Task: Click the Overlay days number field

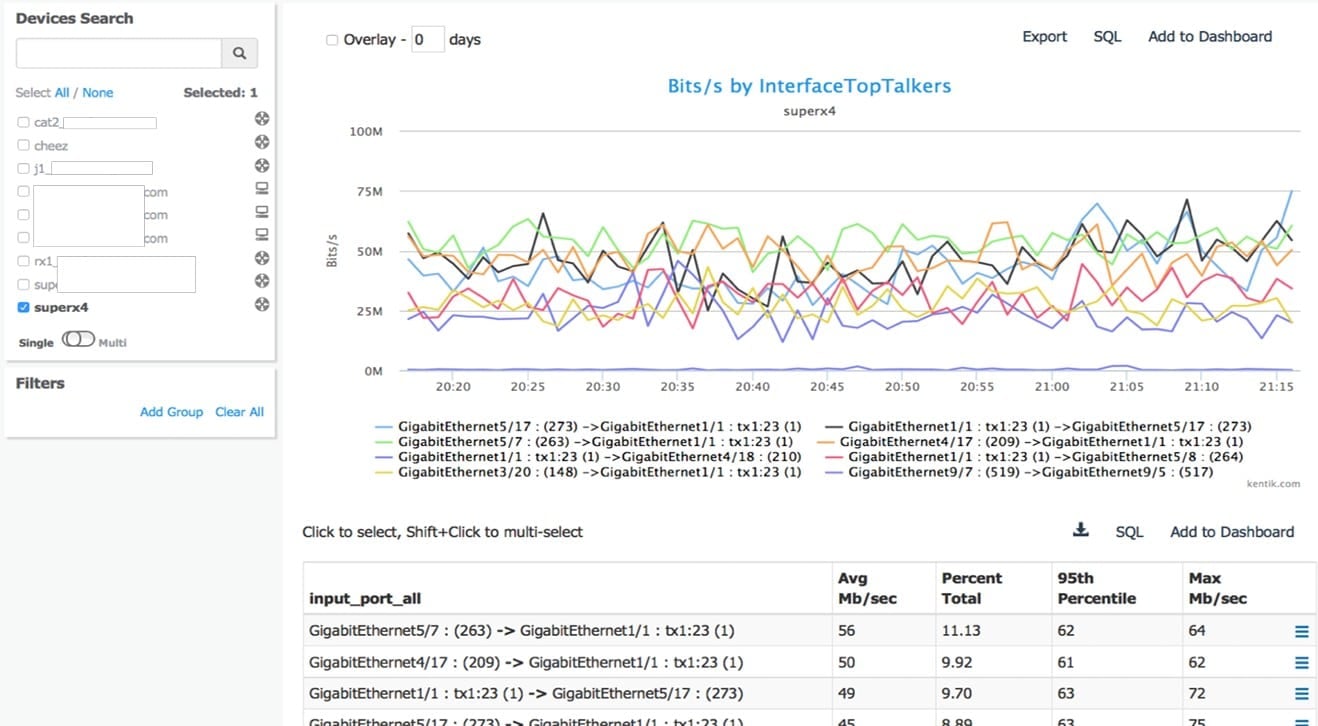Action: coord(428,40)
